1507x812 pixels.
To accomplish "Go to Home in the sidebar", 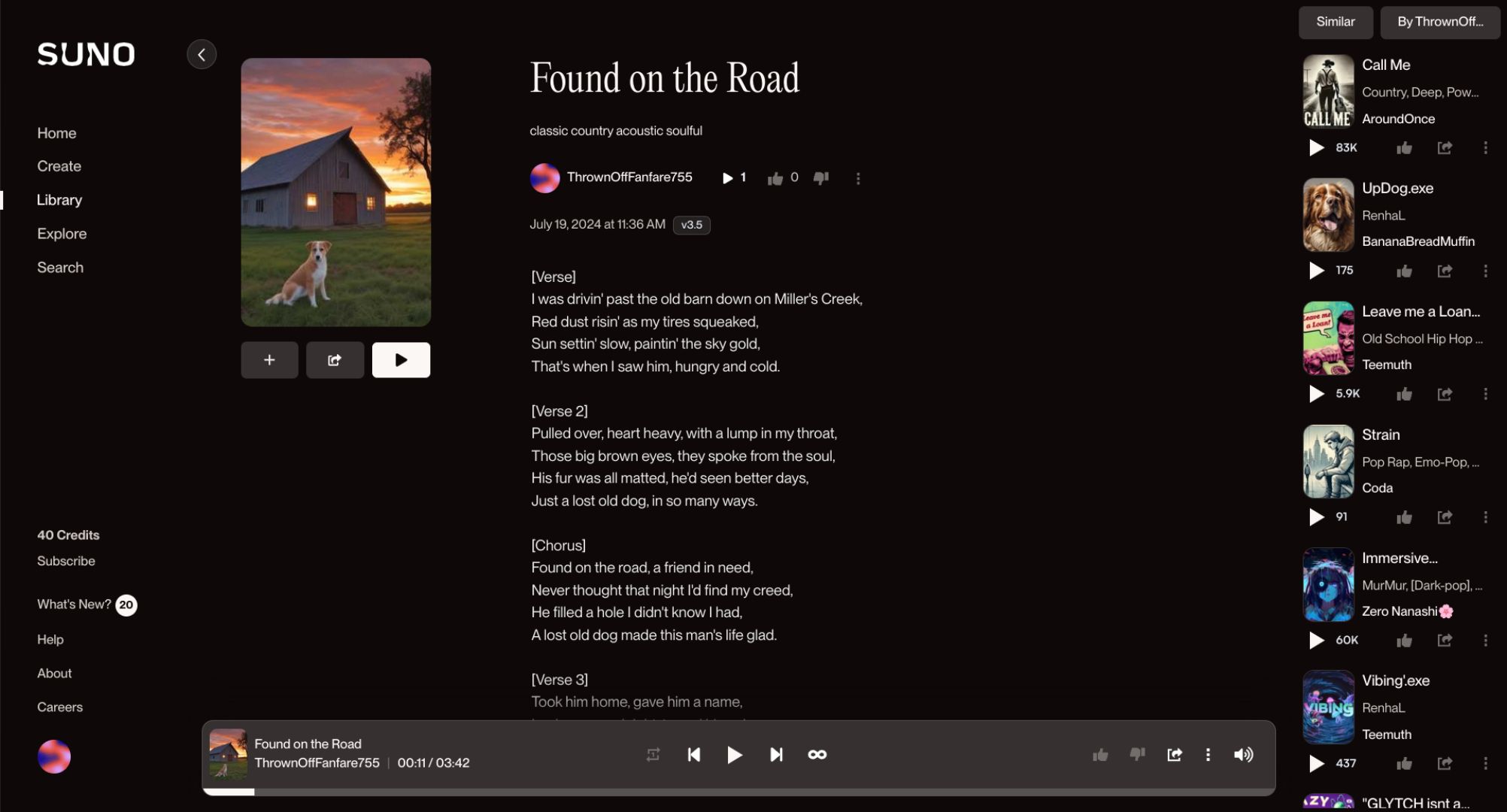I will [x=57, y=133].
